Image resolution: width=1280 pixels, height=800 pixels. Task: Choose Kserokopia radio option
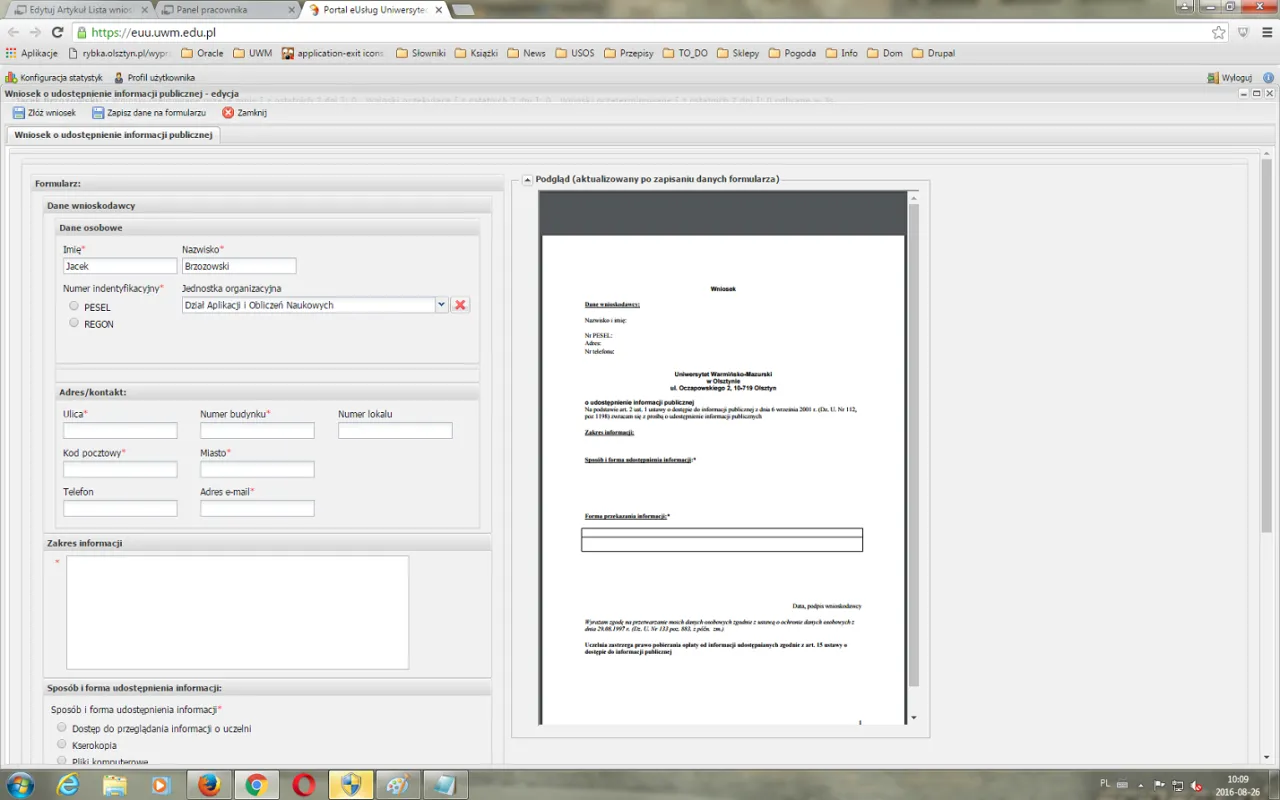pyautogui.click(x=62, y=745)
